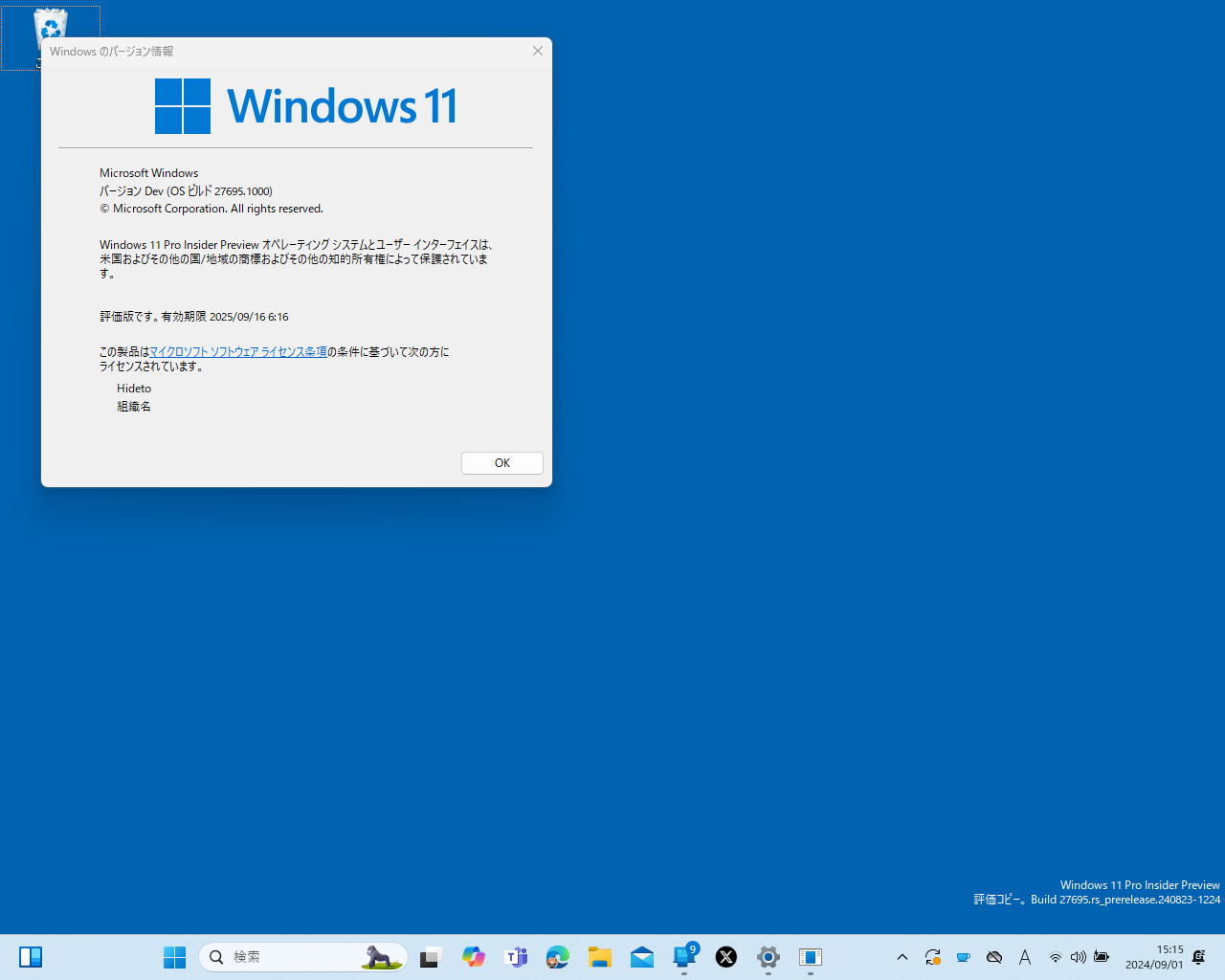The image size is (1225, 980).
Task: Expand the hidden system tray icons
Action: 902,957
